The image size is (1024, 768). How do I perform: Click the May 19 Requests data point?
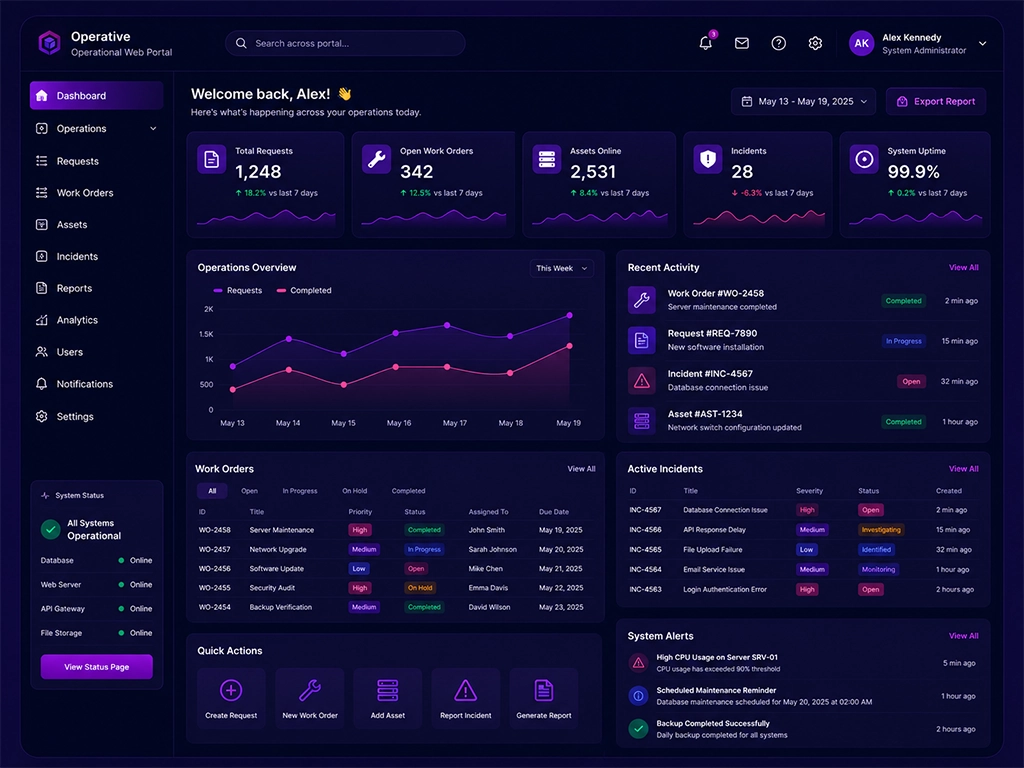tap(569, 315)
